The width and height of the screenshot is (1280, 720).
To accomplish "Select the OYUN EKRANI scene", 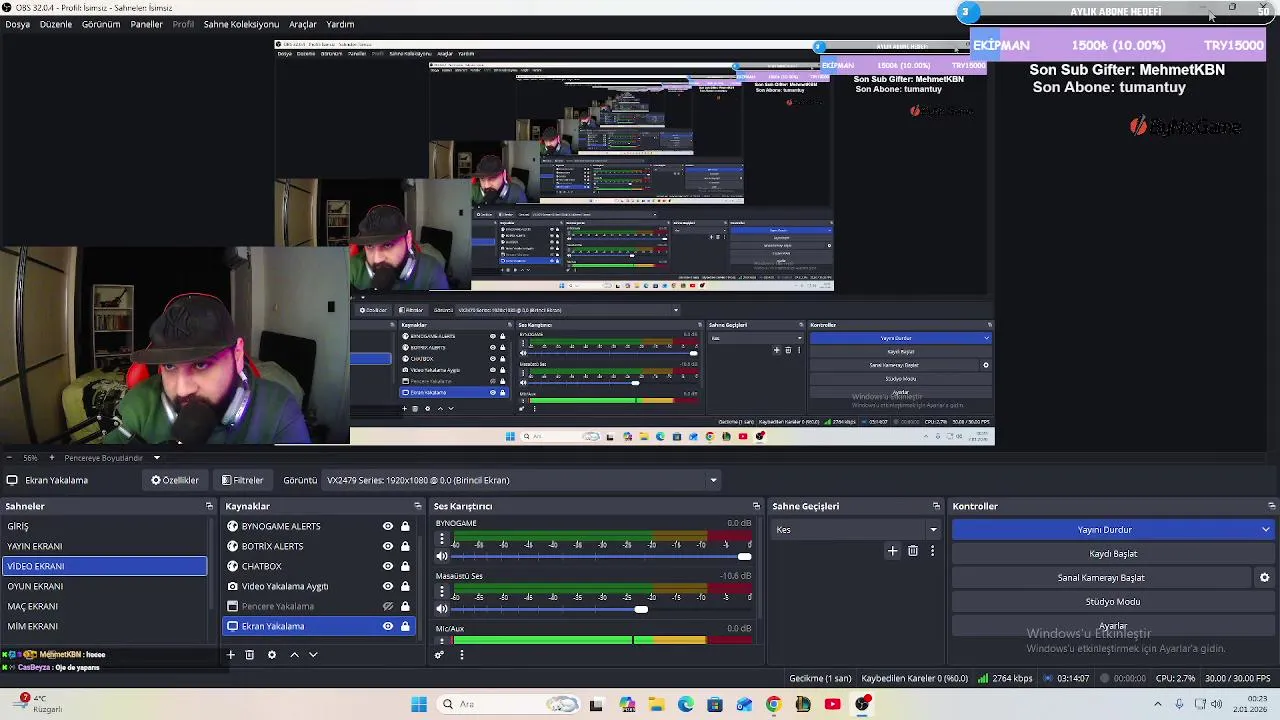I will pyautogui.click(x=104, y=586).
